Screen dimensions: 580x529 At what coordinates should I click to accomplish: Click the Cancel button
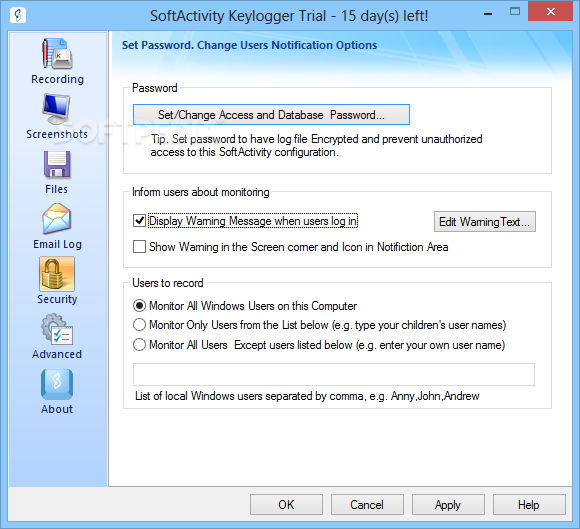pyautogui.click(x=367, y=505)
